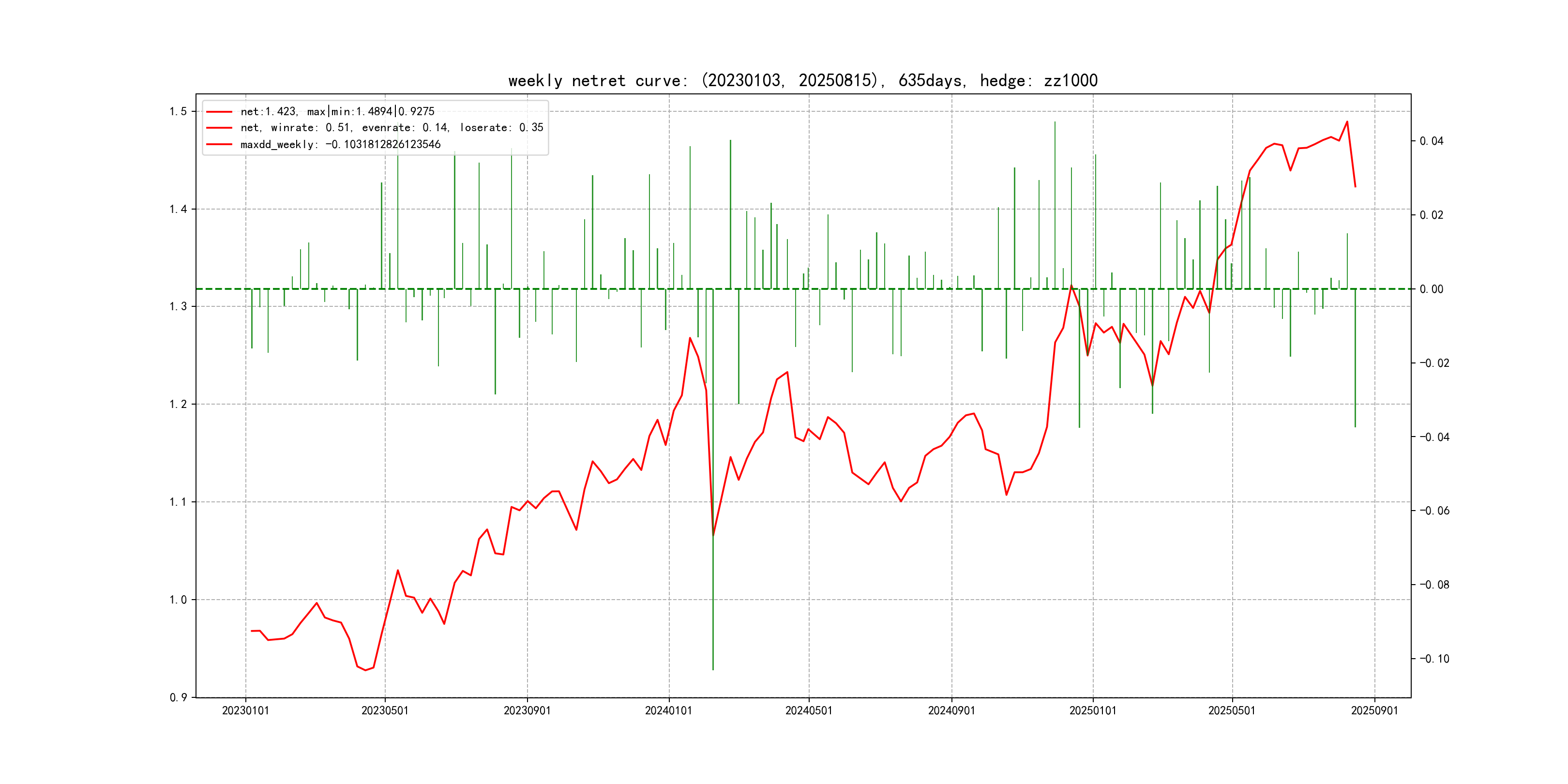Click the 20240501 x-axis label
The width and height of the screenshot is (1568, 784).
pyautogui.click(x=808, y=710)
